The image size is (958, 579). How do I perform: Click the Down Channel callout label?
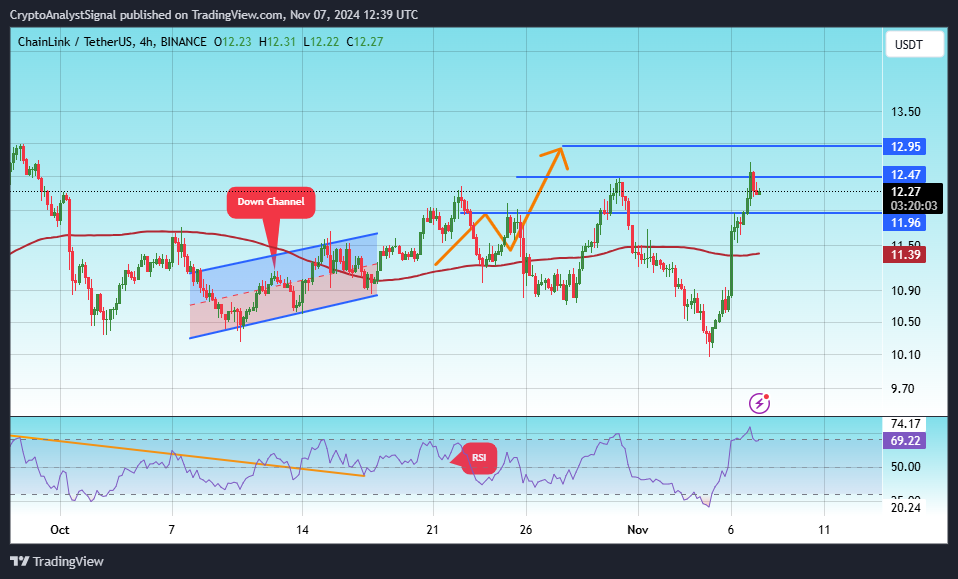[271, 202]
